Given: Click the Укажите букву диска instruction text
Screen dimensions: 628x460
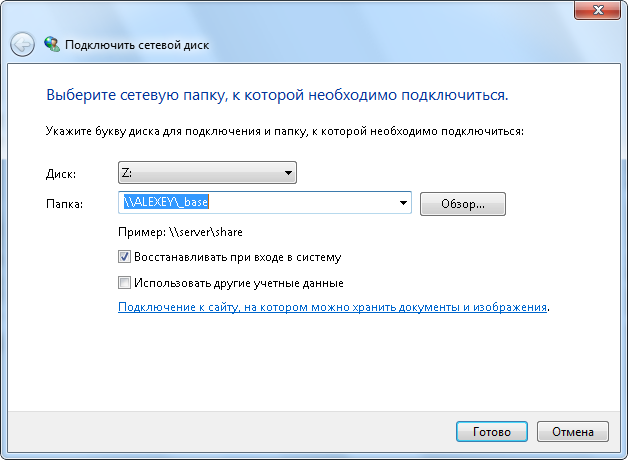Looking at the screenshot, I should [x=285, y=131].
